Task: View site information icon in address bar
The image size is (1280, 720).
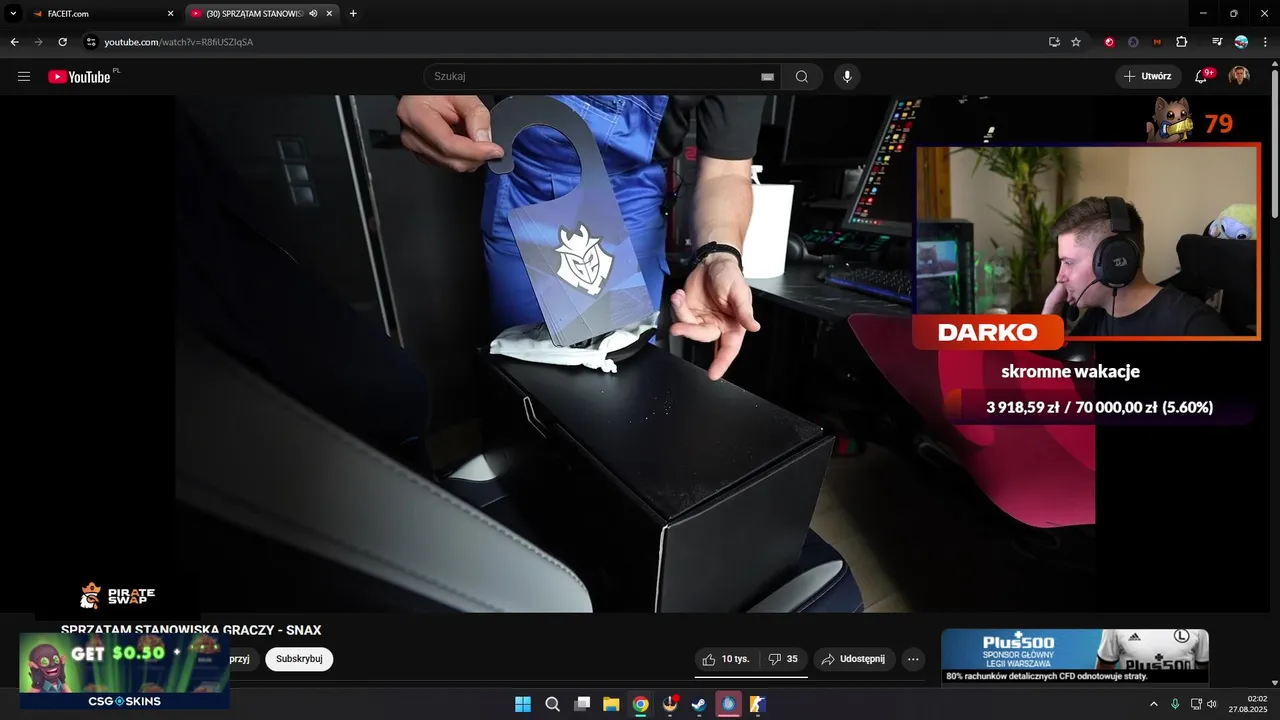Action: [90, 42]
